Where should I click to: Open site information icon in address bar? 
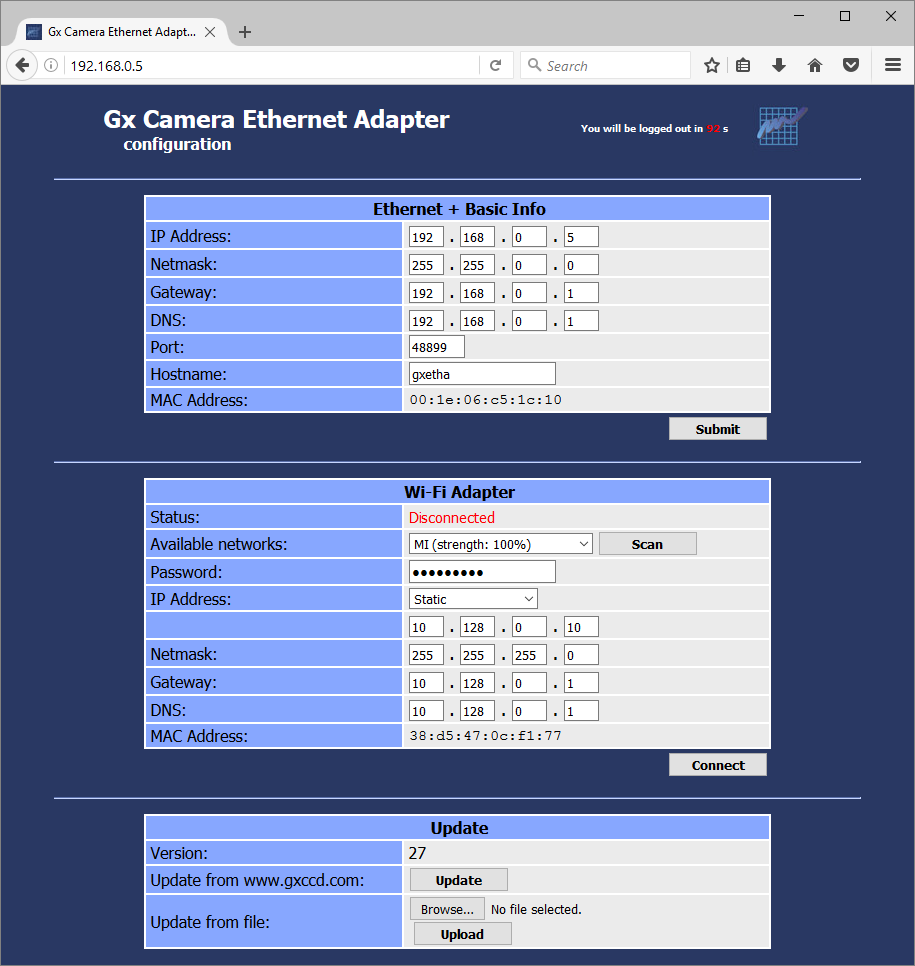51,65
